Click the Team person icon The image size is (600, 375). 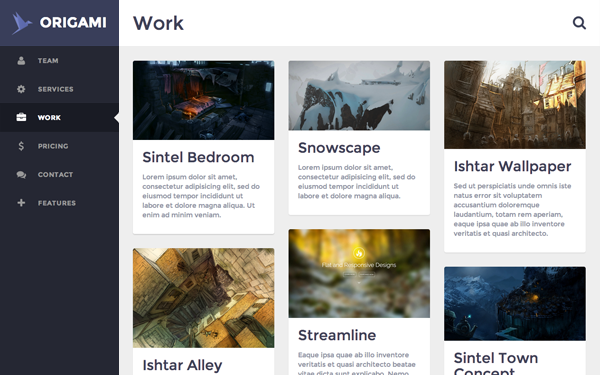point(21,60)
